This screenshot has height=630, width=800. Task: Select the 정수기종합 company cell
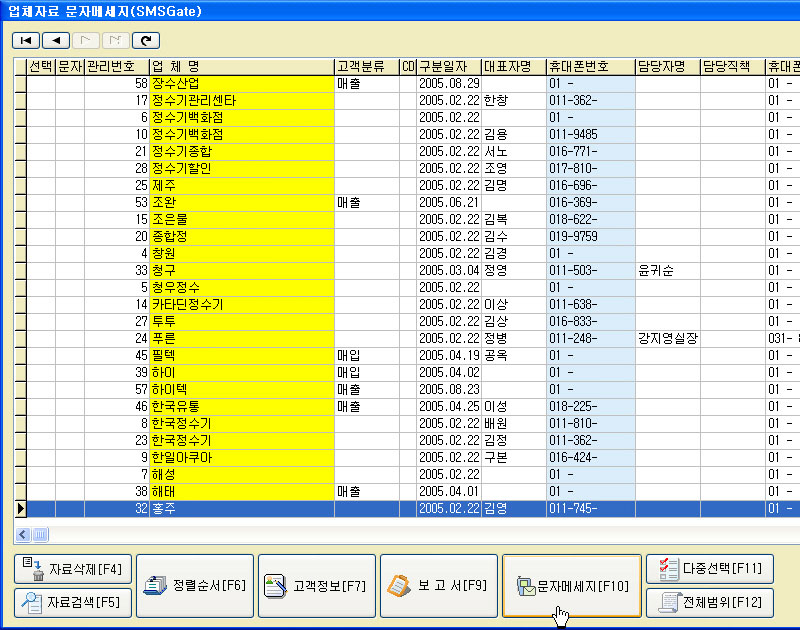click(x=242, y=152)
